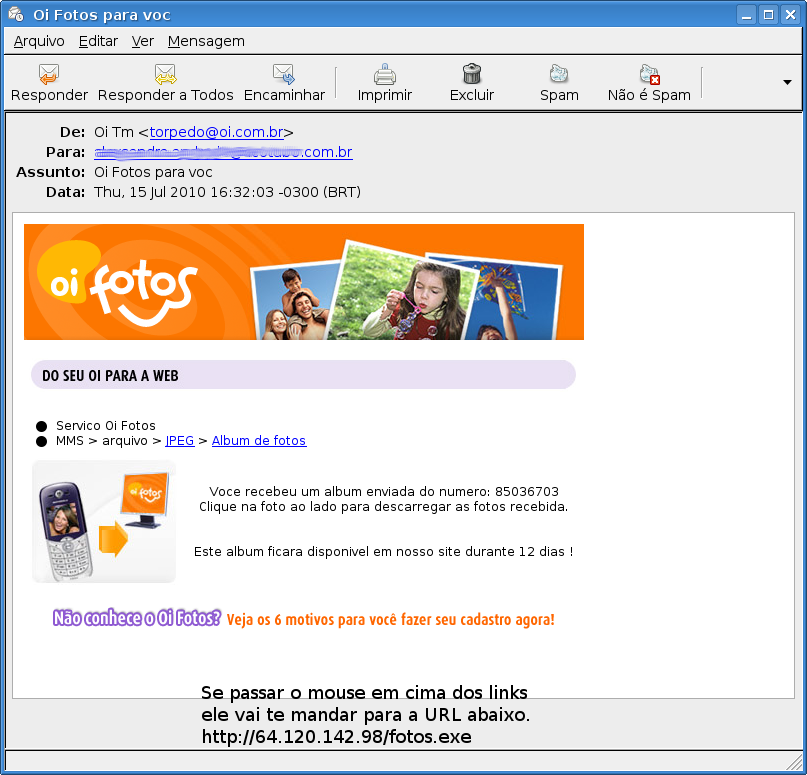Expand the toolbar overflow arrow

pos(787,82)
